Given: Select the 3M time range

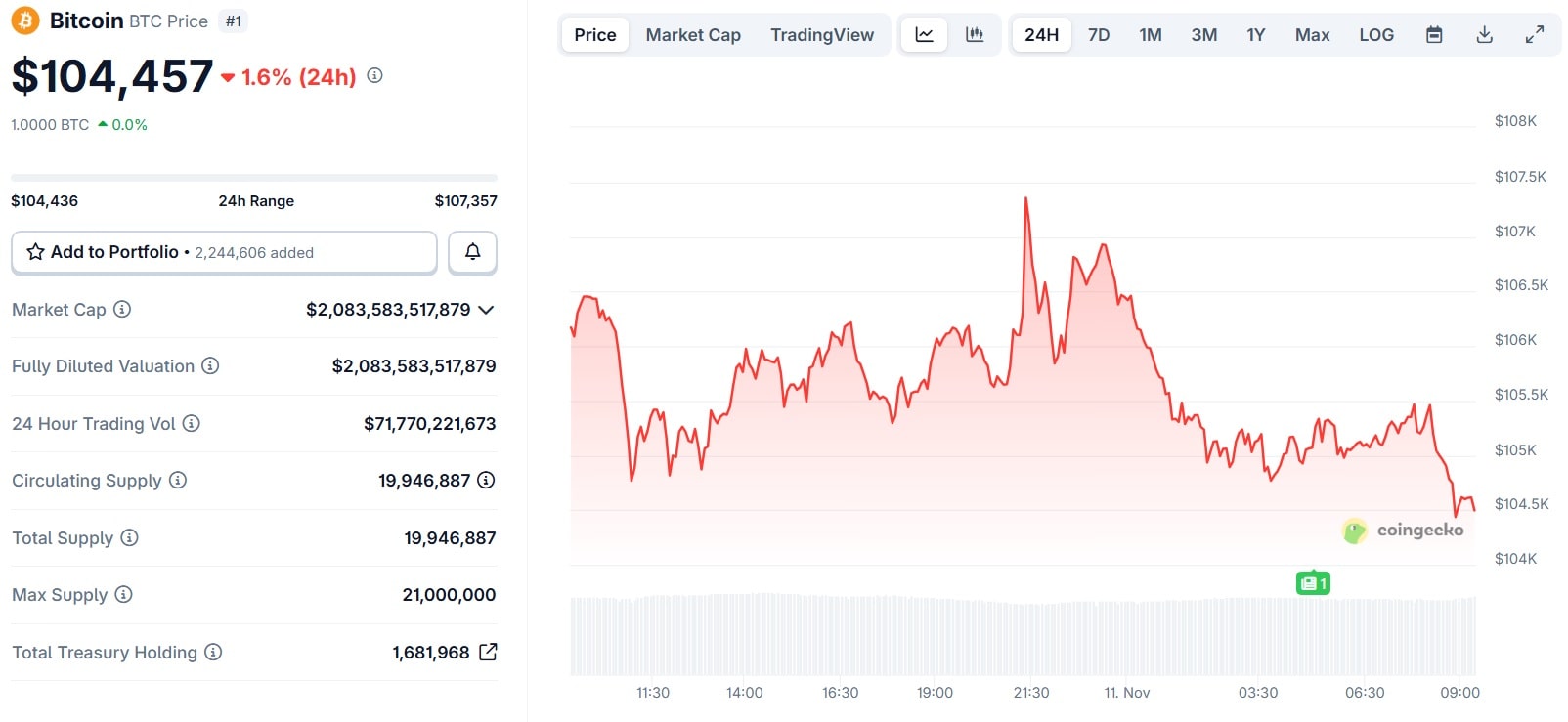Looking at the screenshot, I should tap(1203, 35).
